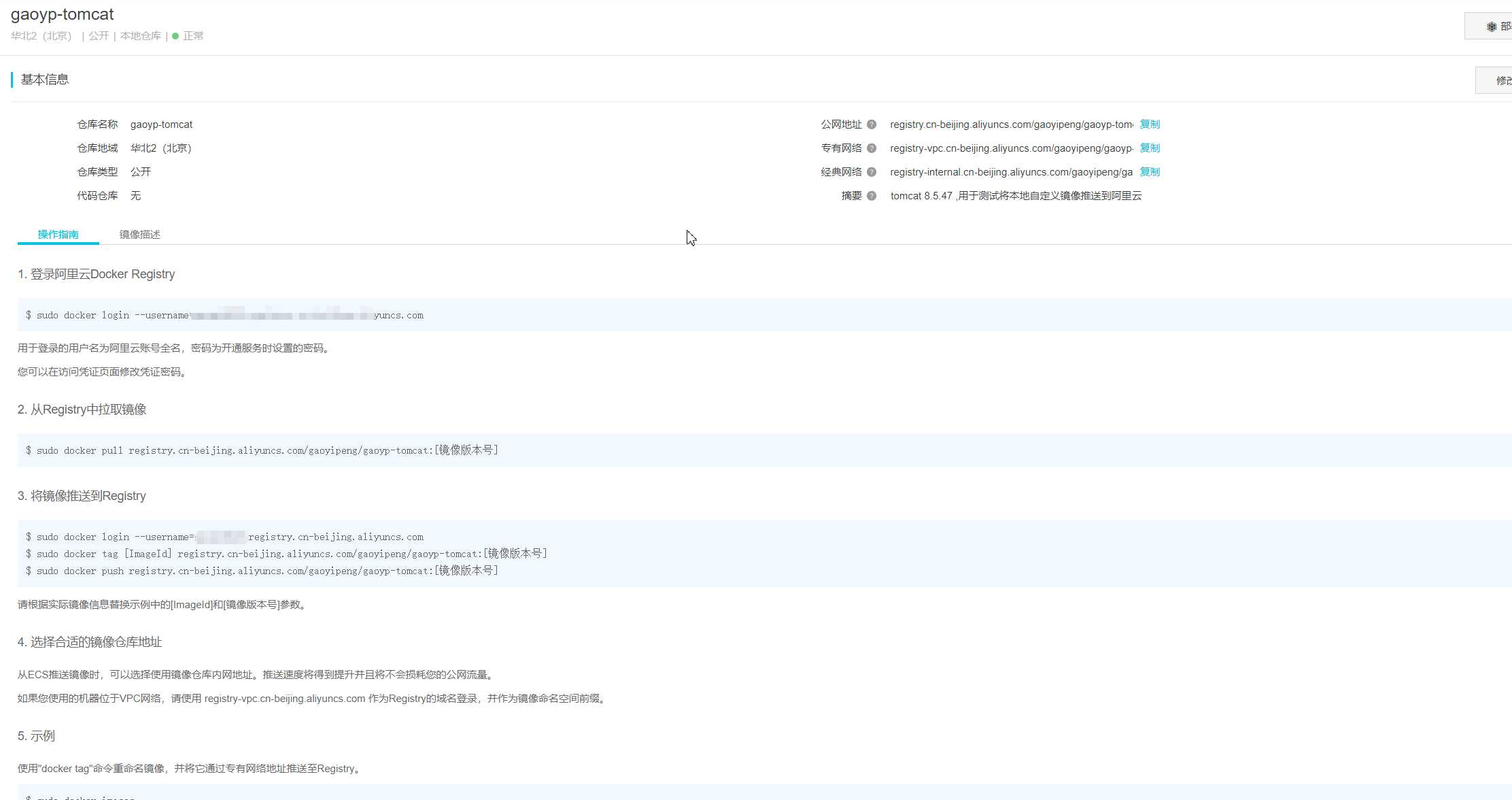Select the 操作指南 tab
Viewport: 1512px width, 800px height.
click(58, 234)
